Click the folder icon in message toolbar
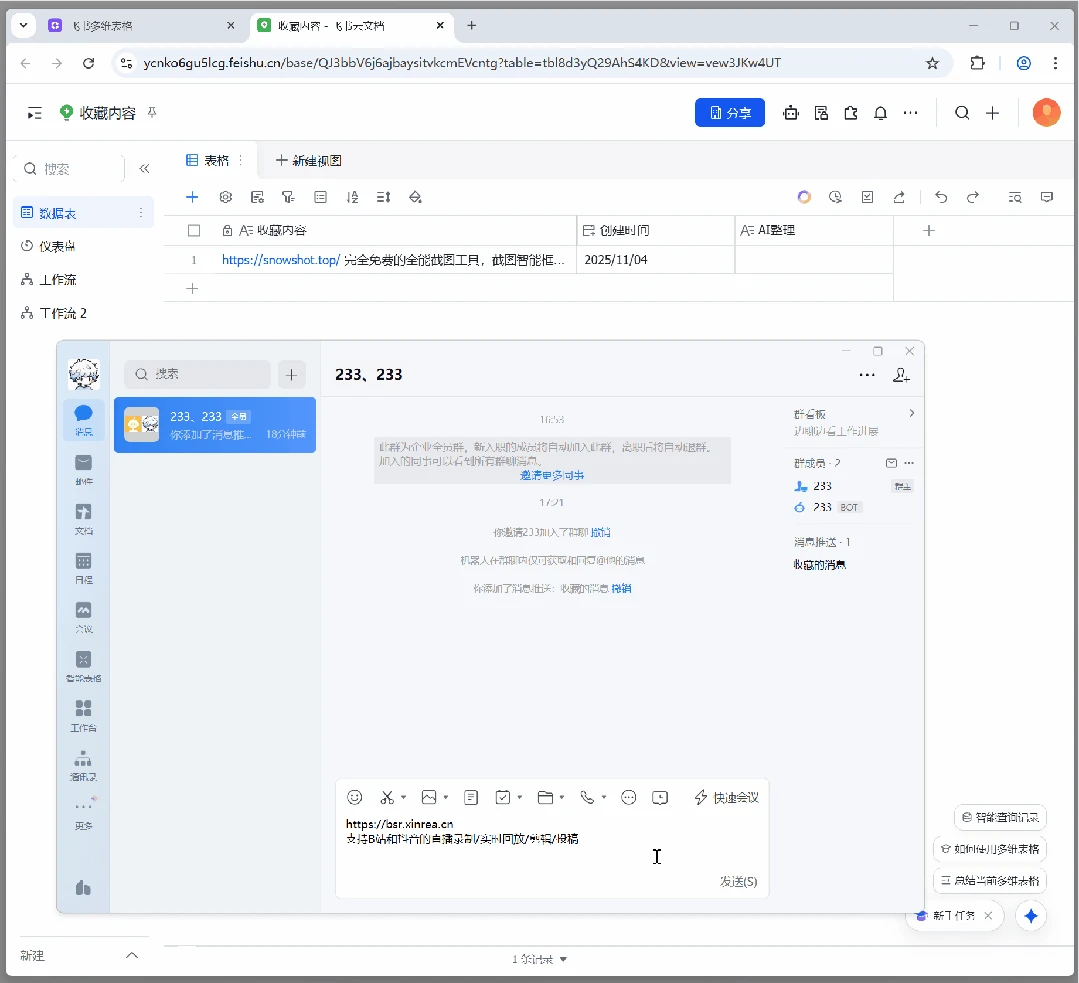 point(545,797)
